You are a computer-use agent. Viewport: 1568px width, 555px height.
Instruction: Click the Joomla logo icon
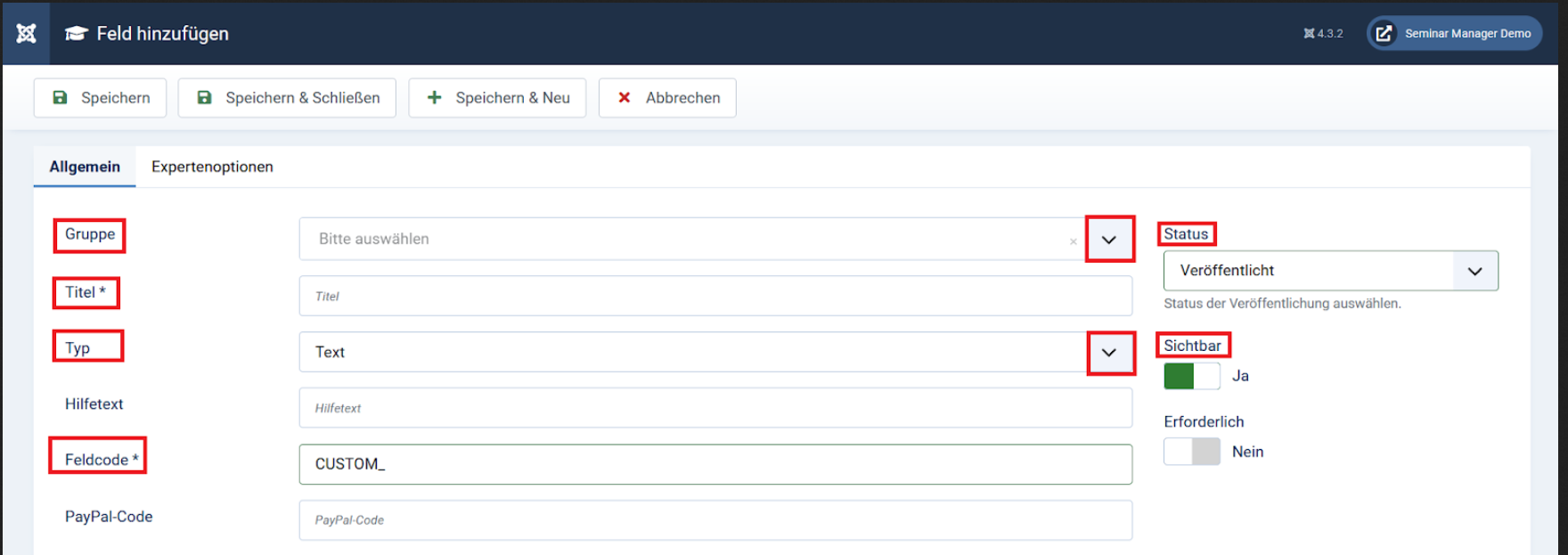(x=26, y=34)
